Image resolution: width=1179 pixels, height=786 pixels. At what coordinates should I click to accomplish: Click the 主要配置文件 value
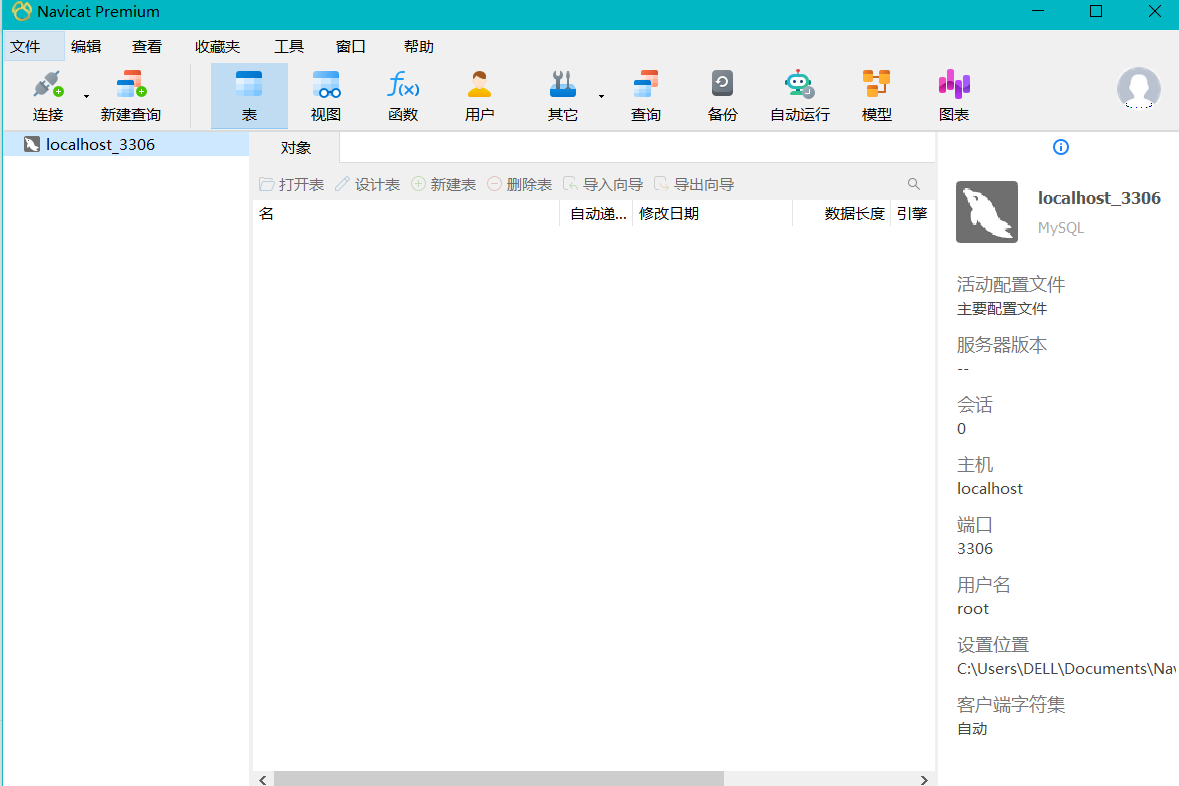pyautogui.click(x=1002, y=309)
